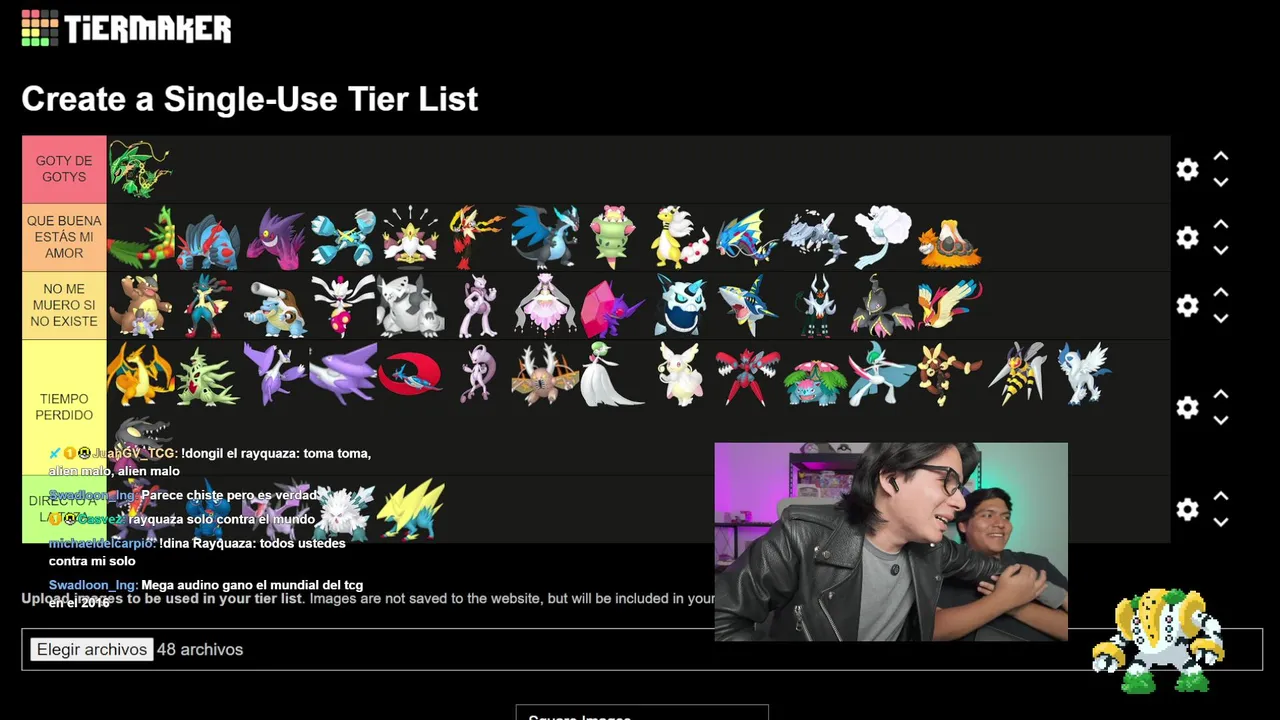Select Mega Diancie image in third tier
The width and height of the screenshot is (1280, 720).
545,305
